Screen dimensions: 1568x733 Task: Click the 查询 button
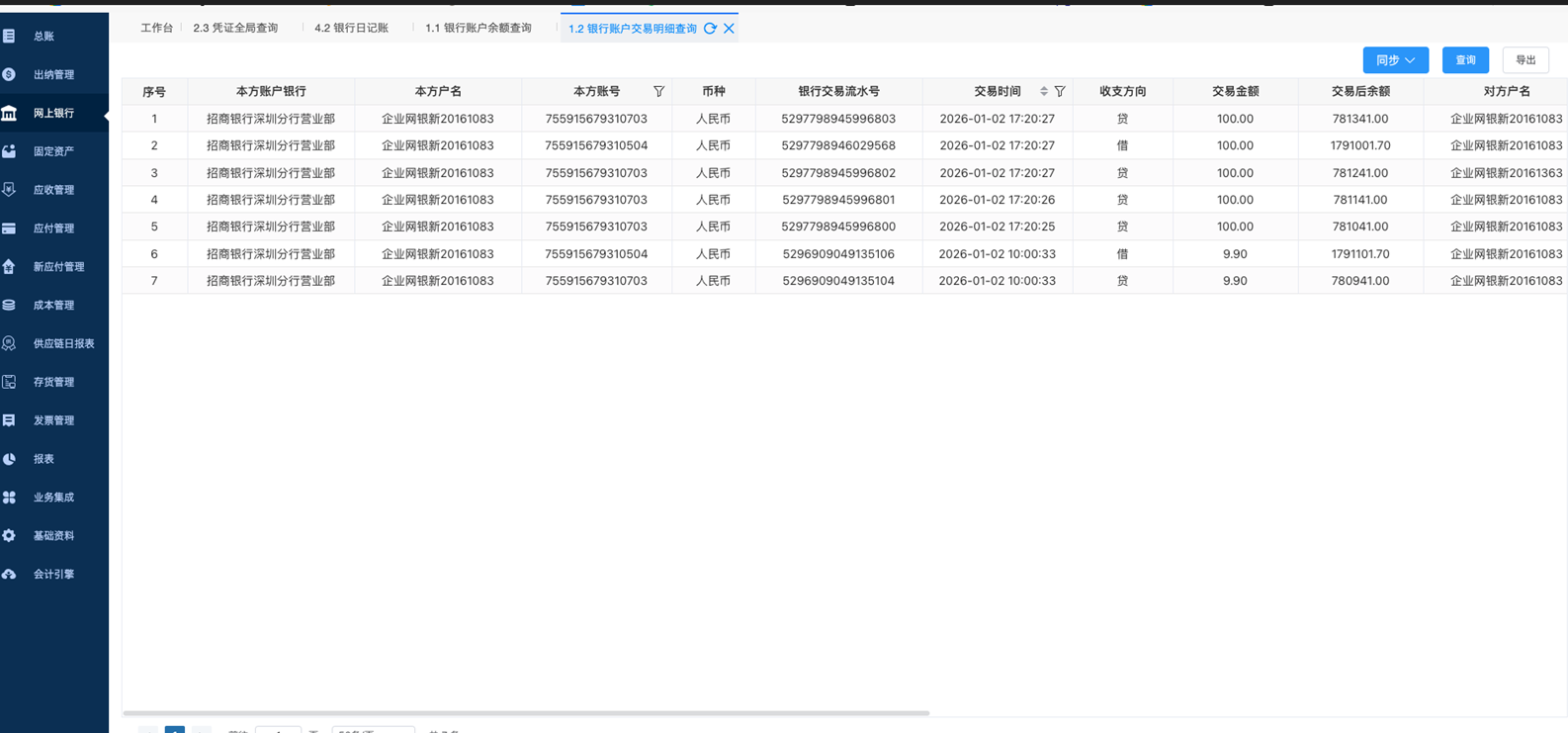[1465, 60]
